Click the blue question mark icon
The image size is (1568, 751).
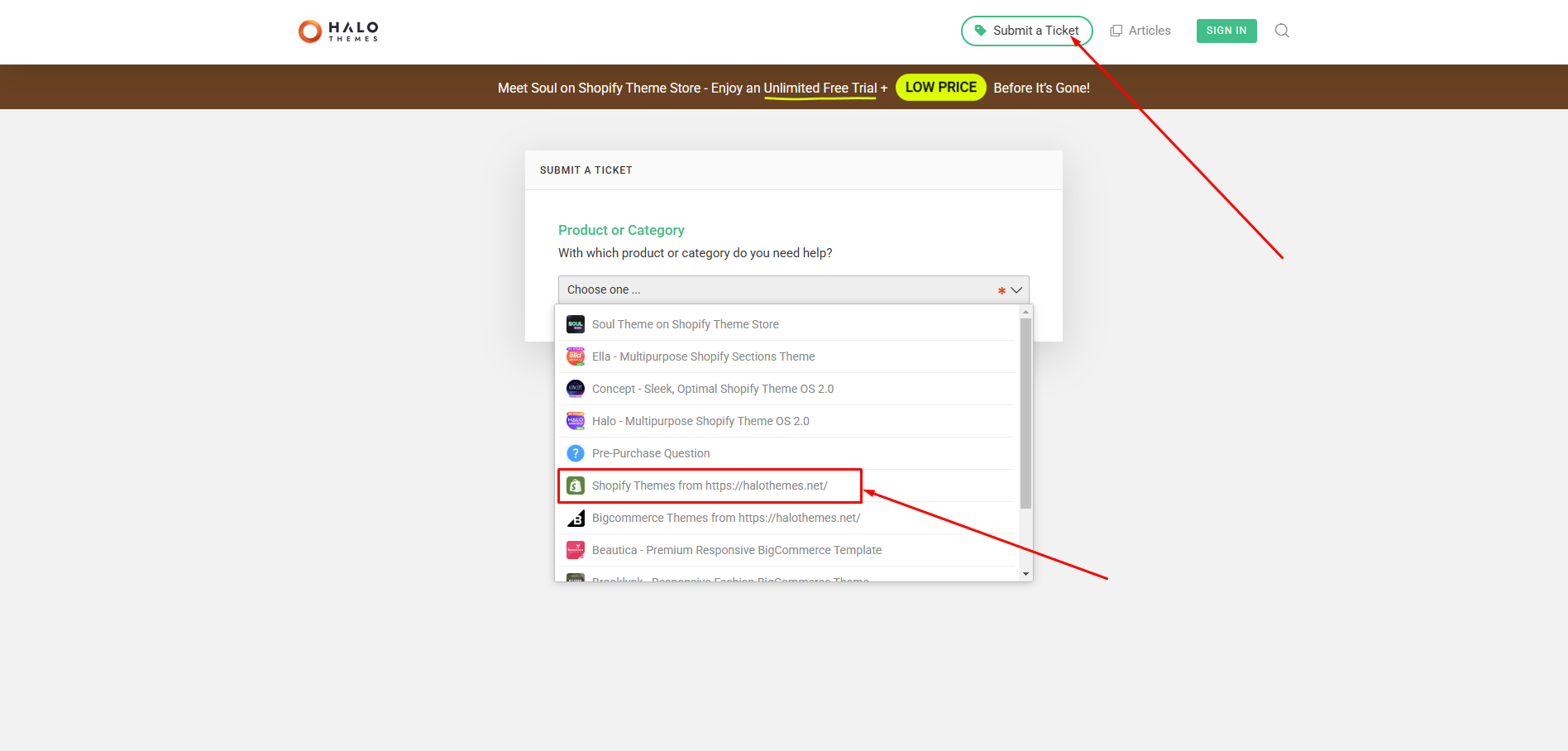click(x=576, y=453)
